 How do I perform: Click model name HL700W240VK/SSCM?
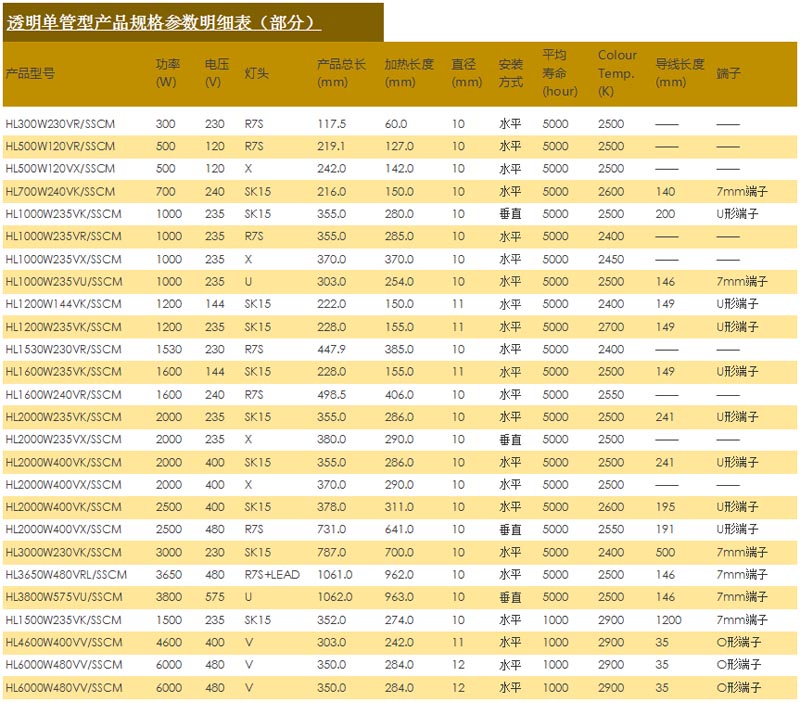[x=60, y=191]
